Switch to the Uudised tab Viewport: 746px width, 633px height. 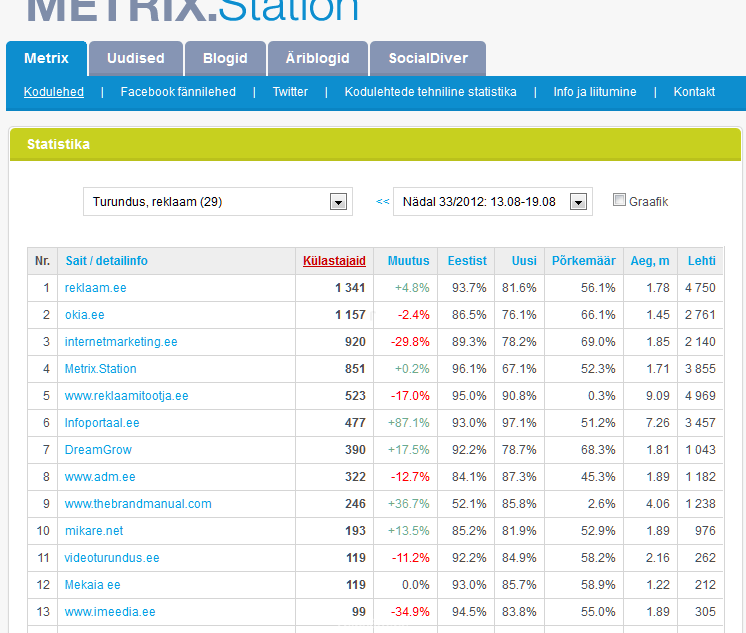coord(136,59)
